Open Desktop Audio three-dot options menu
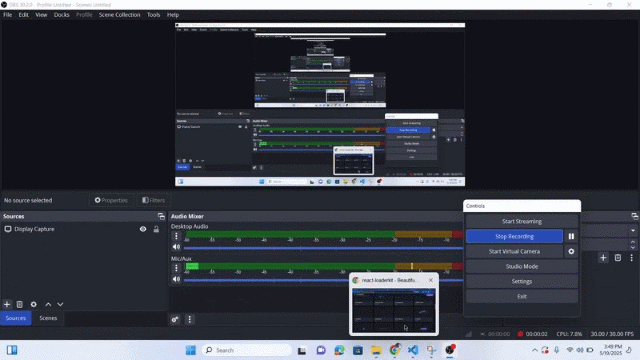 pos(176,236)
